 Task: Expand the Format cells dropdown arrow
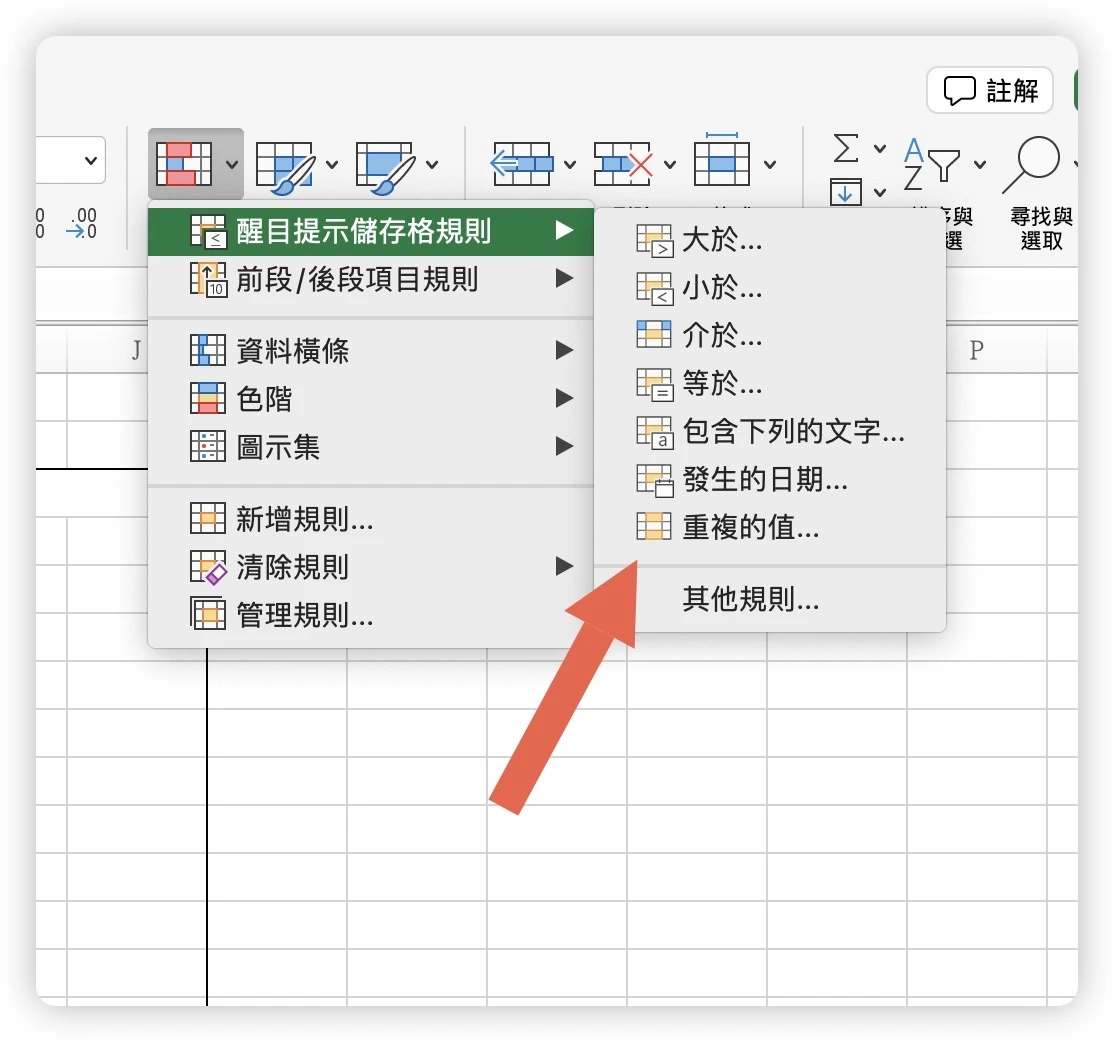tap(770, 165)
